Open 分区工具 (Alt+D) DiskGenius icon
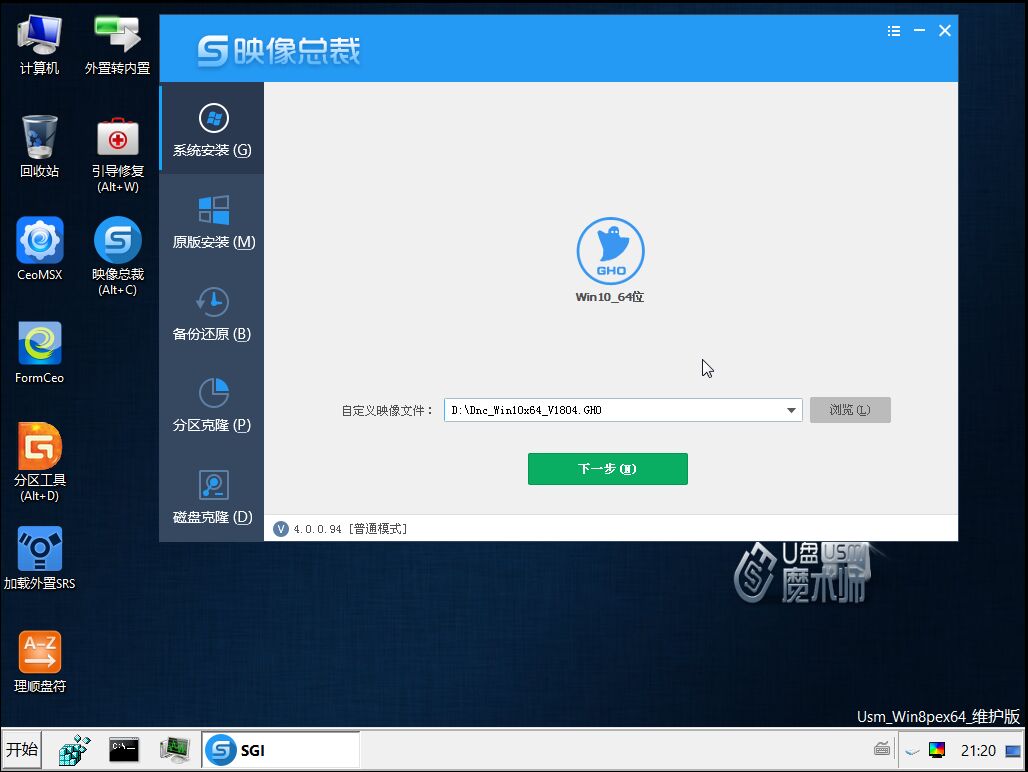 pos(39,463)
